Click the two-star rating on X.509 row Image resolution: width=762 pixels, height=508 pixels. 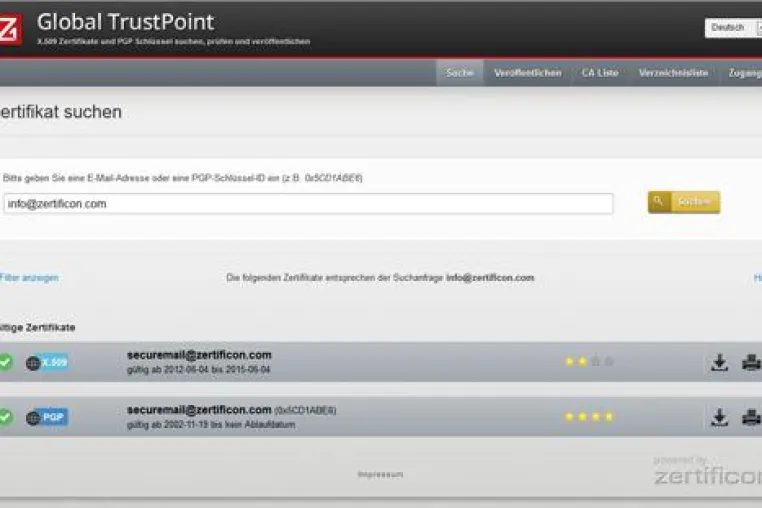pos(589,362)
